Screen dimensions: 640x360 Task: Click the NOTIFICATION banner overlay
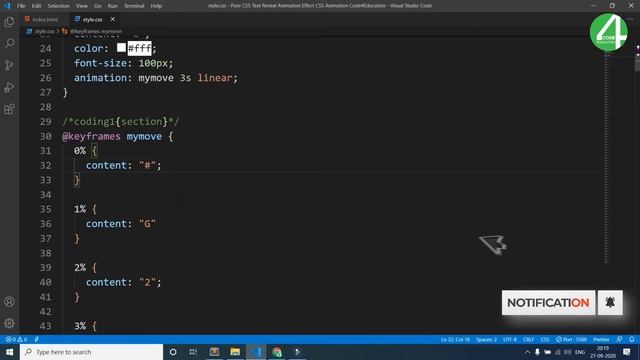548,303
